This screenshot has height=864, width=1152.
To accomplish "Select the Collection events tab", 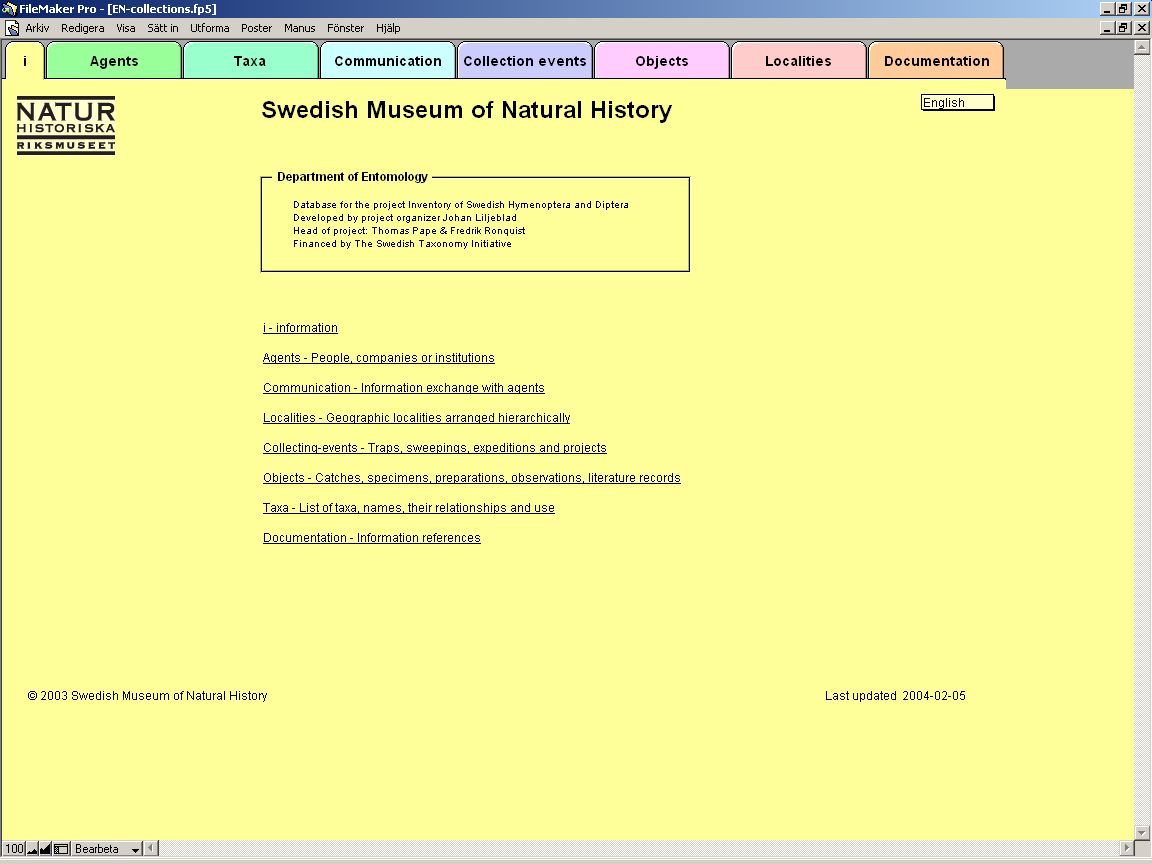I will coord(525,61).
